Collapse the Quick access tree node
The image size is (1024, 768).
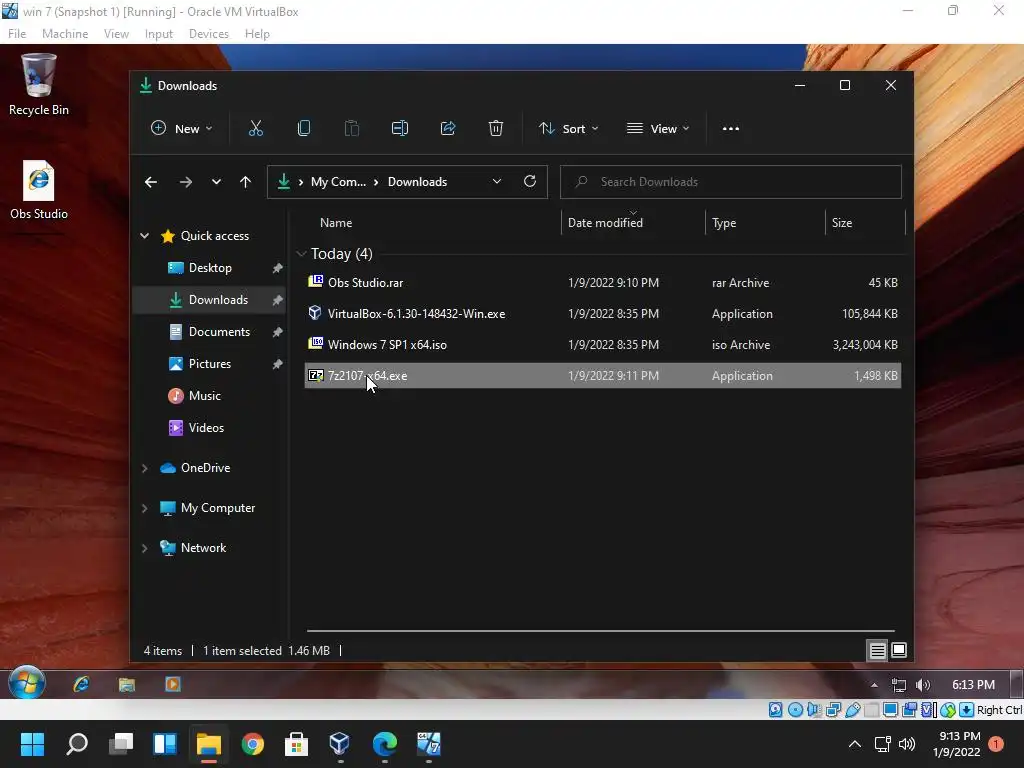(x=144, y=236)
